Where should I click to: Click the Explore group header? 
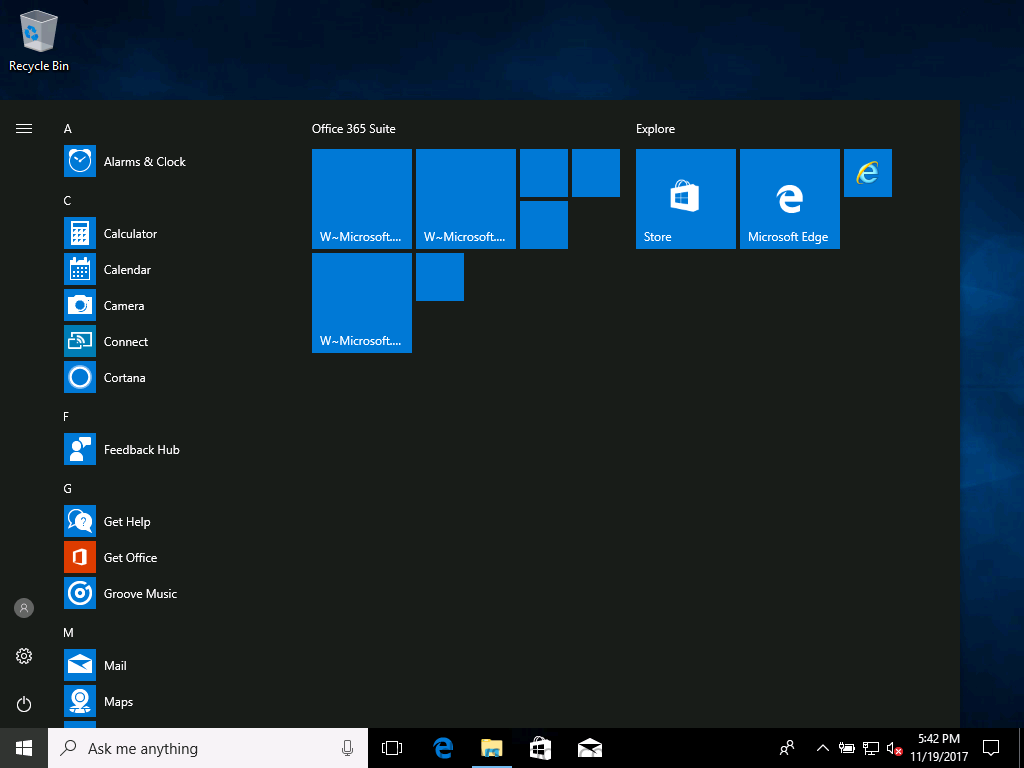656,129
